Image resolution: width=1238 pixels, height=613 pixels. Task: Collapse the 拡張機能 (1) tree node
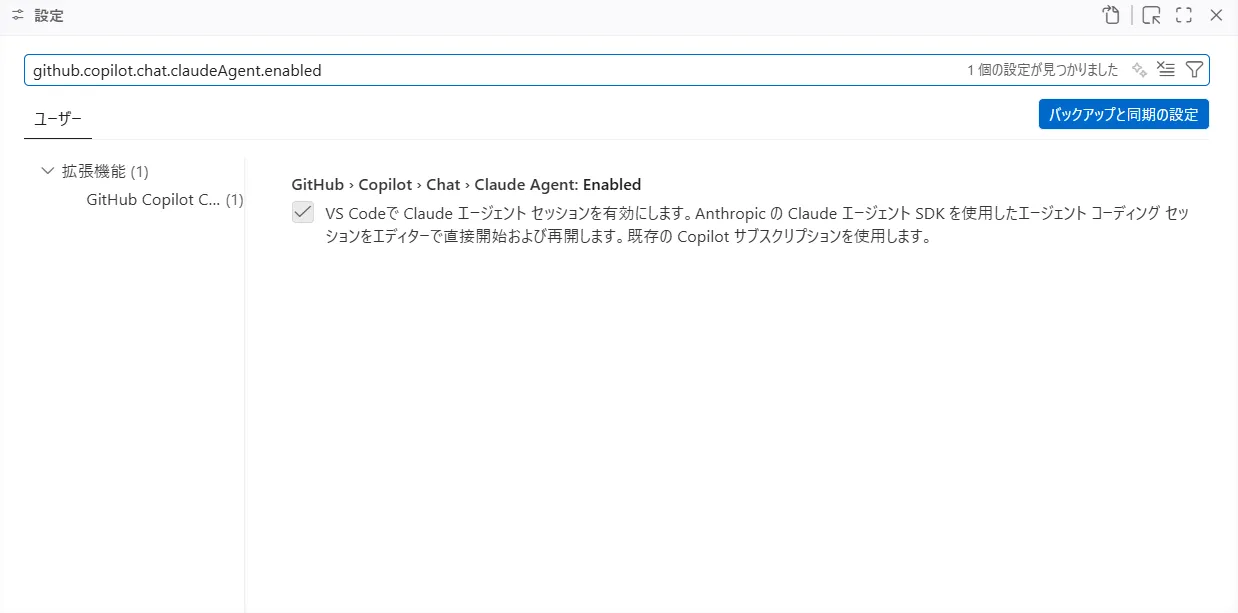47,171
